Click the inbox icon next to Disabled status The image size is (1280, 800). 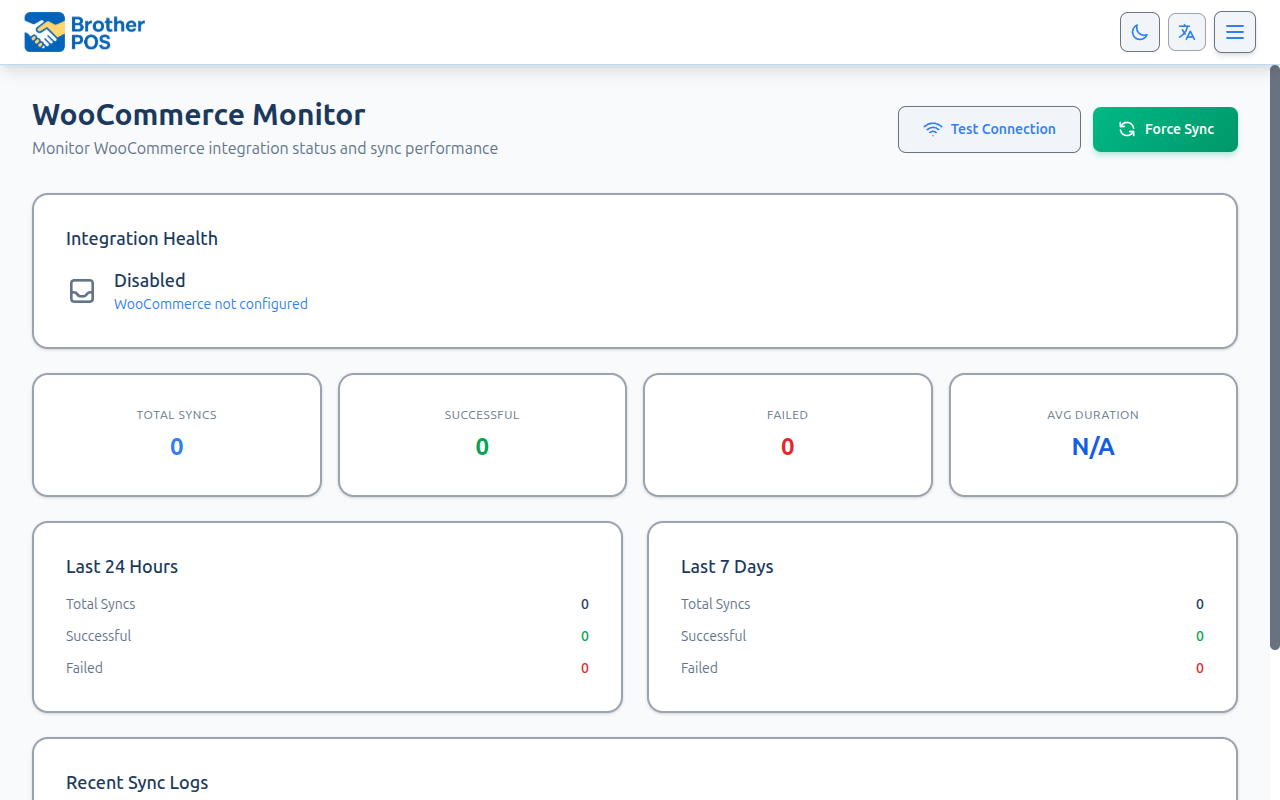point(81,290)
